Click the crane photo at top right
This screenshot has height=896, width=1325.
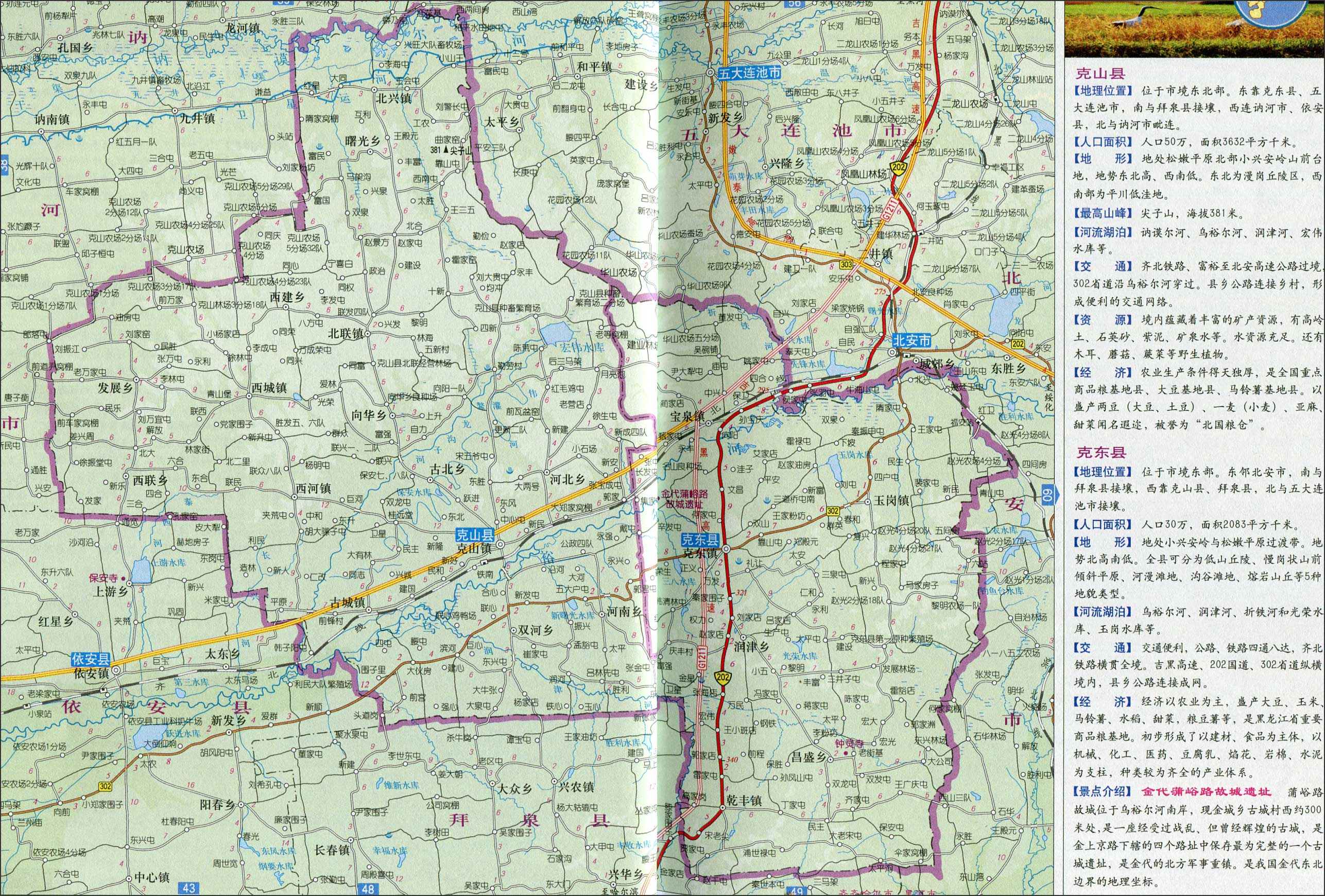(1194, 27)
